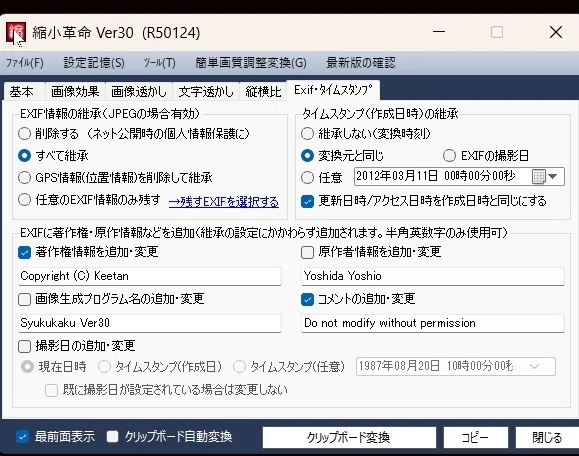The width and height of the screenshot is (579, 456).
Task: Select タイムスタンプ(任意) radio option
Action: (x=239, y=367)
